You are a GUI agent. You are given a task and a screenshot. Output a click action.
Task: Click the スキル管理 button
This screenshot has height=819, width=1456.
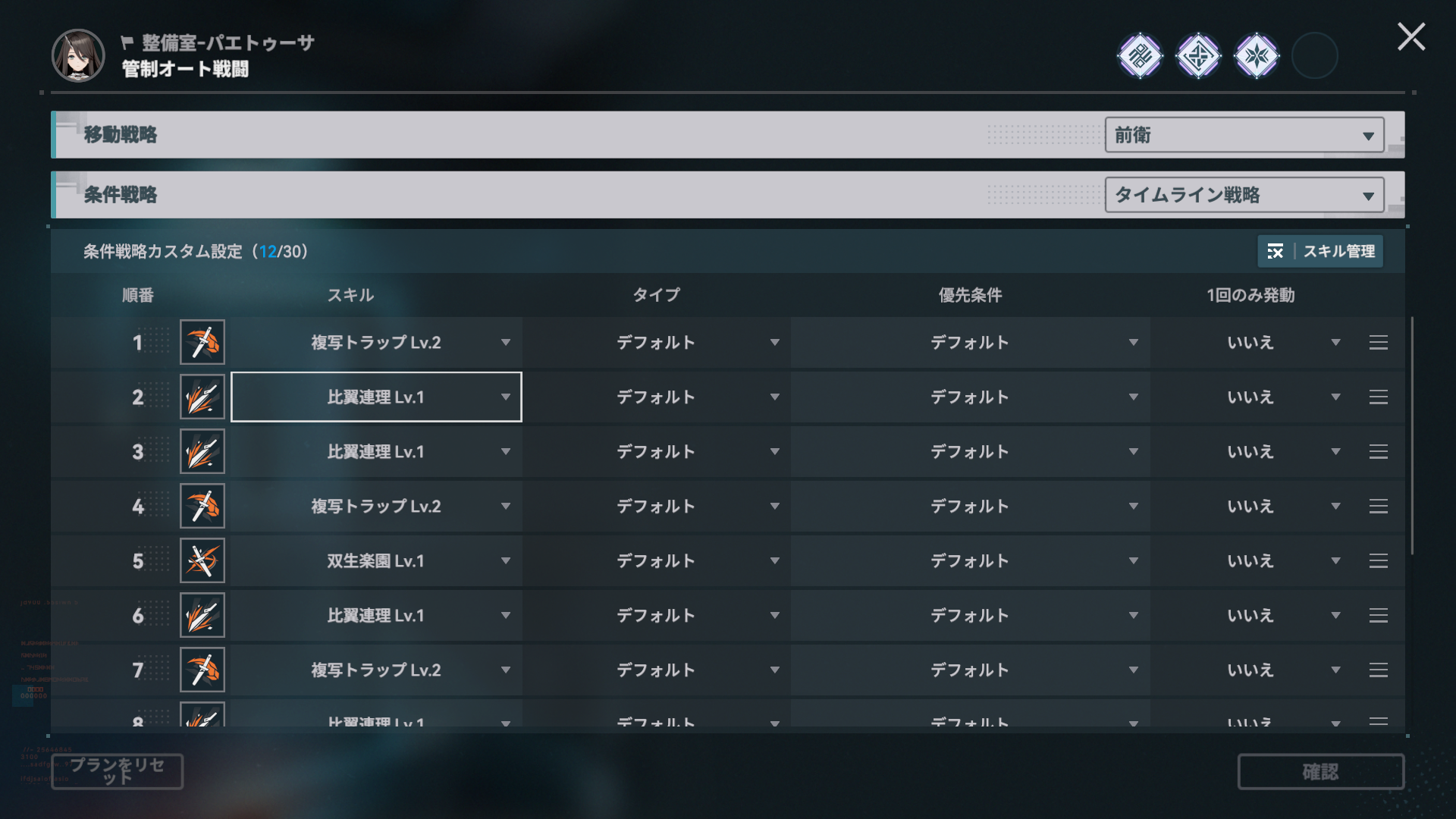click(1320, 251)
